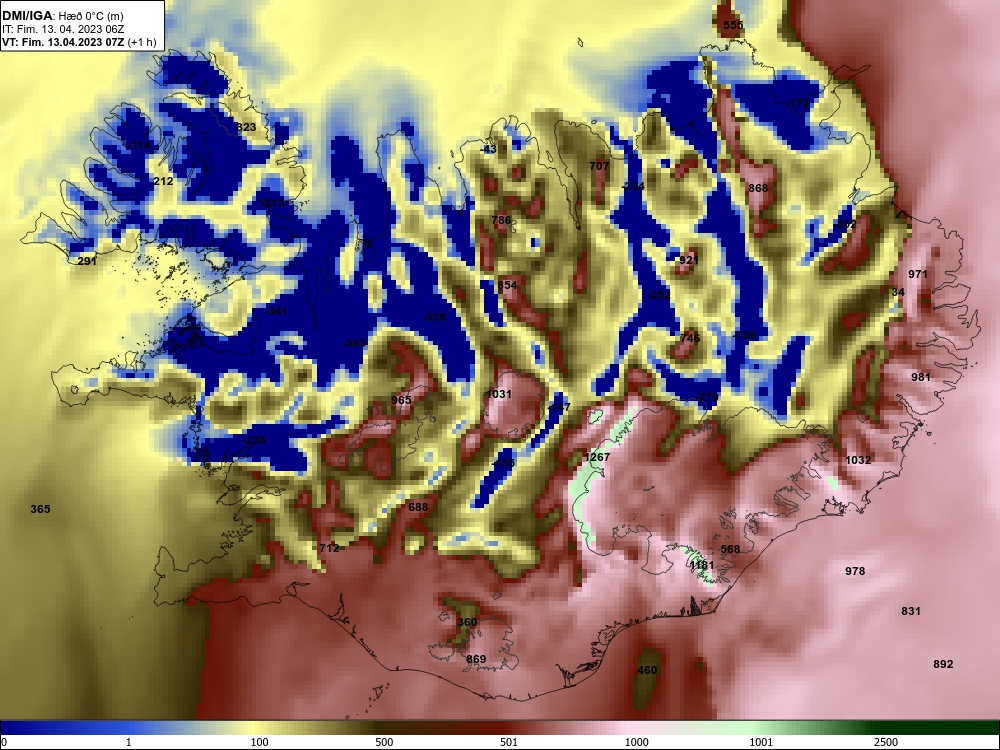Click the map value 981
Screen dimensions: 1000x750
921,377
